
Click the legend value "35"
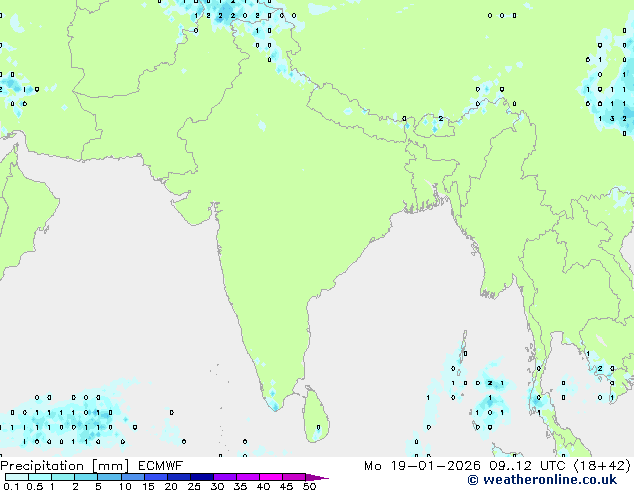point(240,486)
